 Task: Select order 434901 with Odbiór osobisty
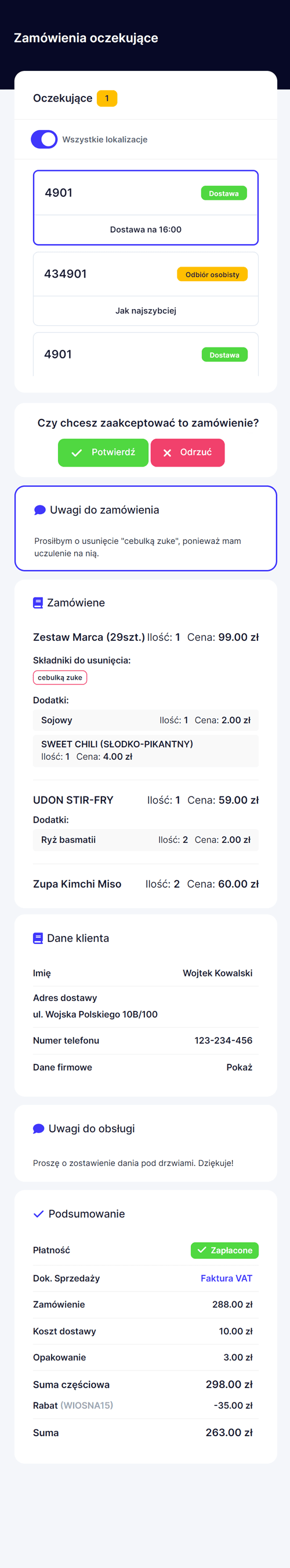coord(146,289)
